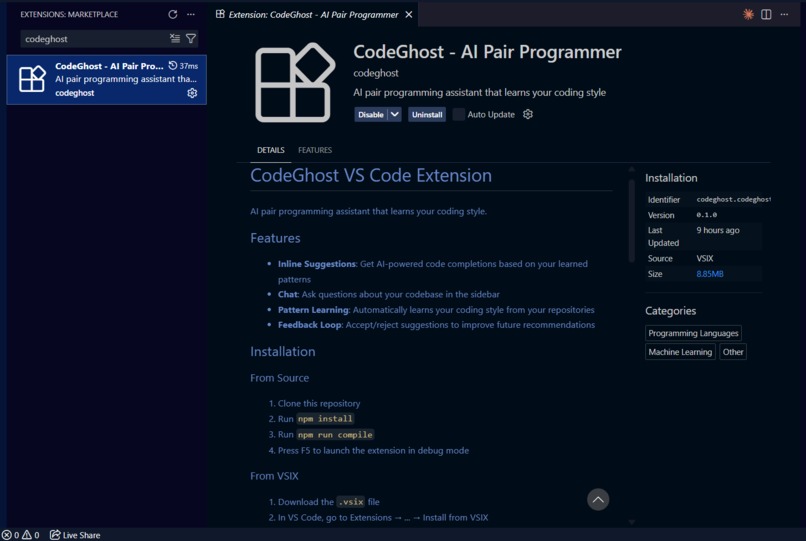Screen dimensions: 806x541
Task: Open the Machine Learning category
Action: pyautogui.click(x=680, y=352)
